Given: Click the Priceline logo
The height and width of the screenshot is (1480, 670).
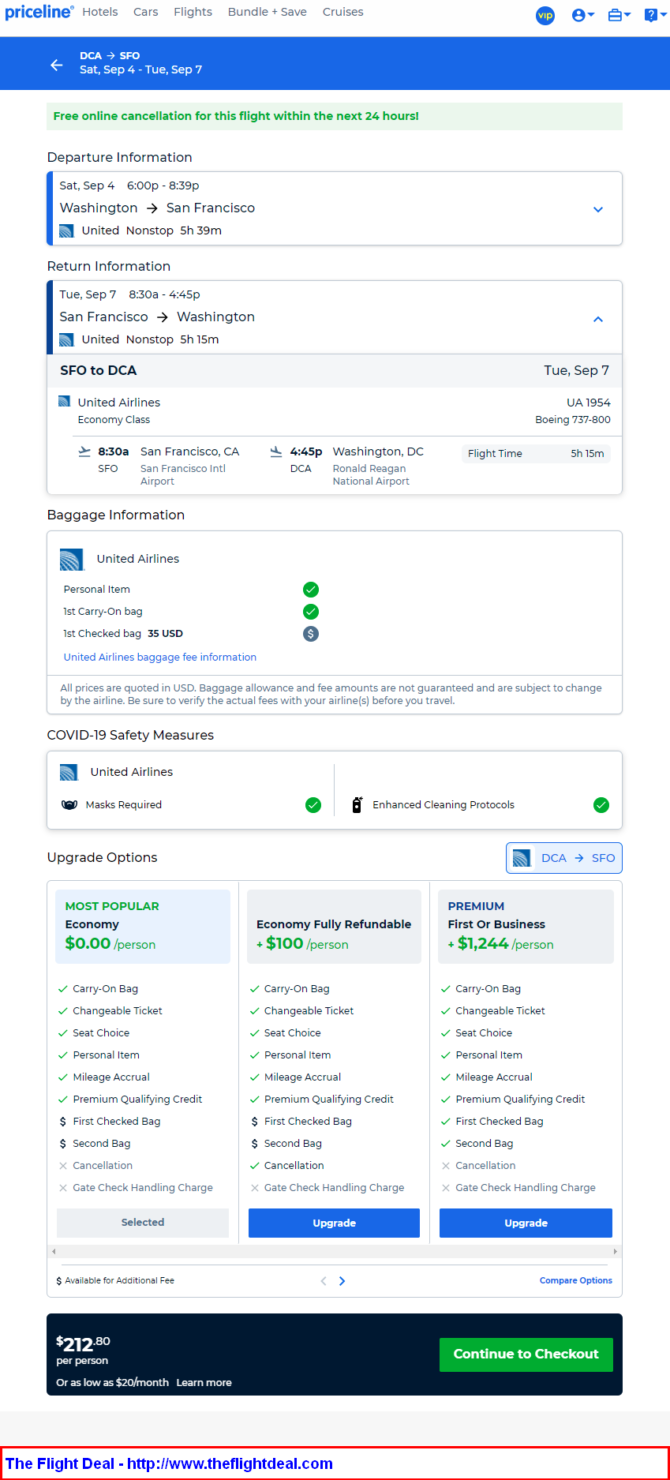Looking at the screenshot, I should coord(39,12).
